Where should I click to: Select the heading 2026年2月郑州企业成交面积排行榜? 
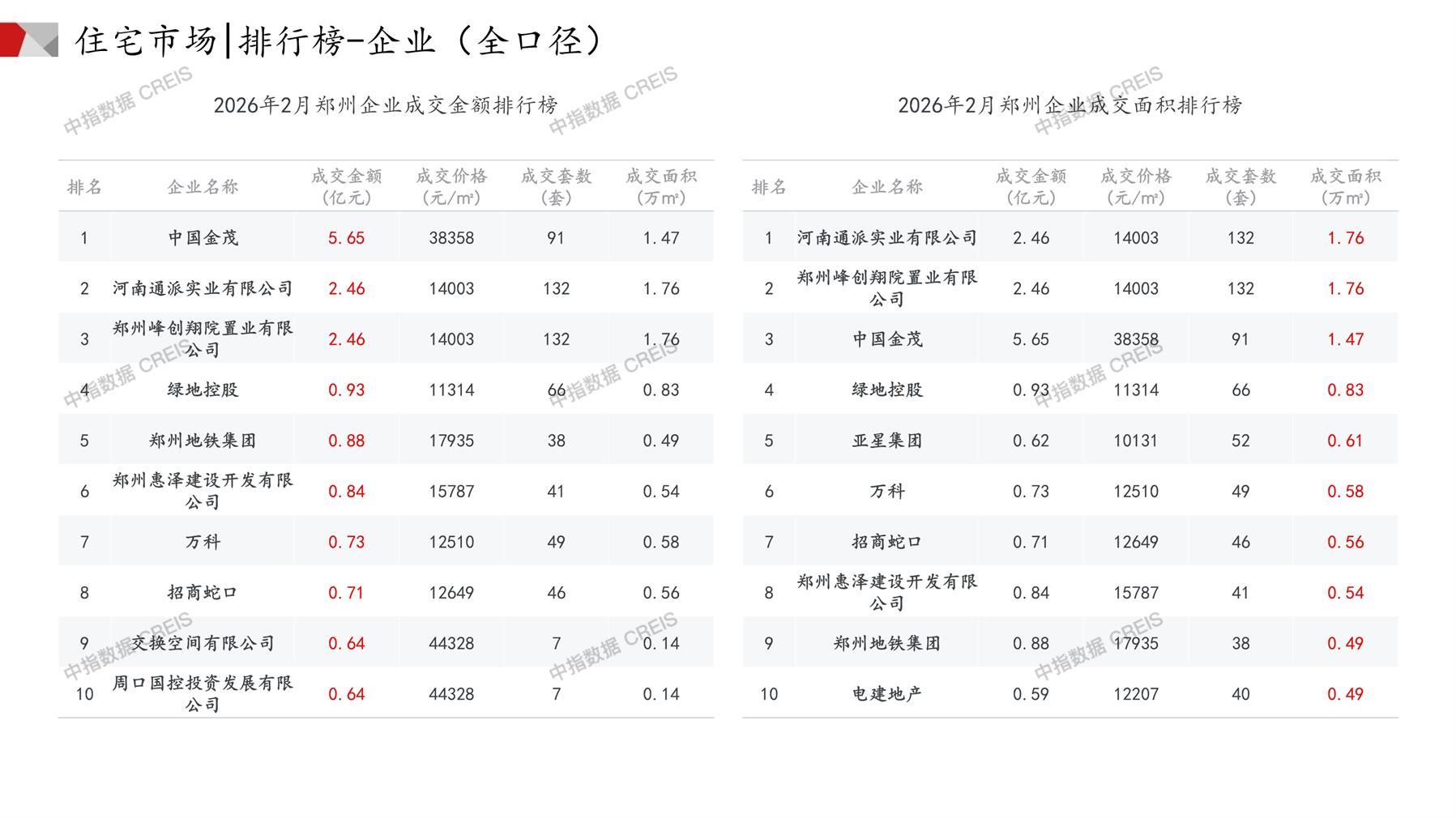tap(1070, 105)
